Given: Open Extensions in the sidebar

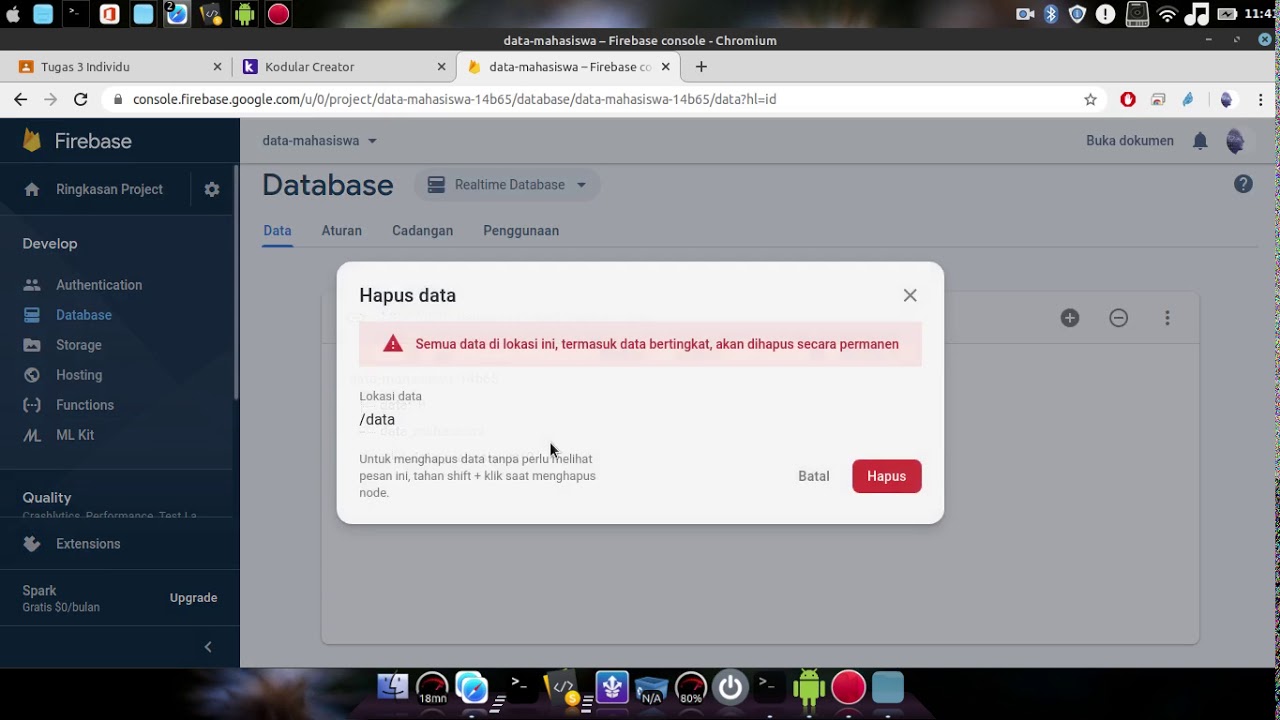Looking at the screenshot, I should [x=88, y=544].
